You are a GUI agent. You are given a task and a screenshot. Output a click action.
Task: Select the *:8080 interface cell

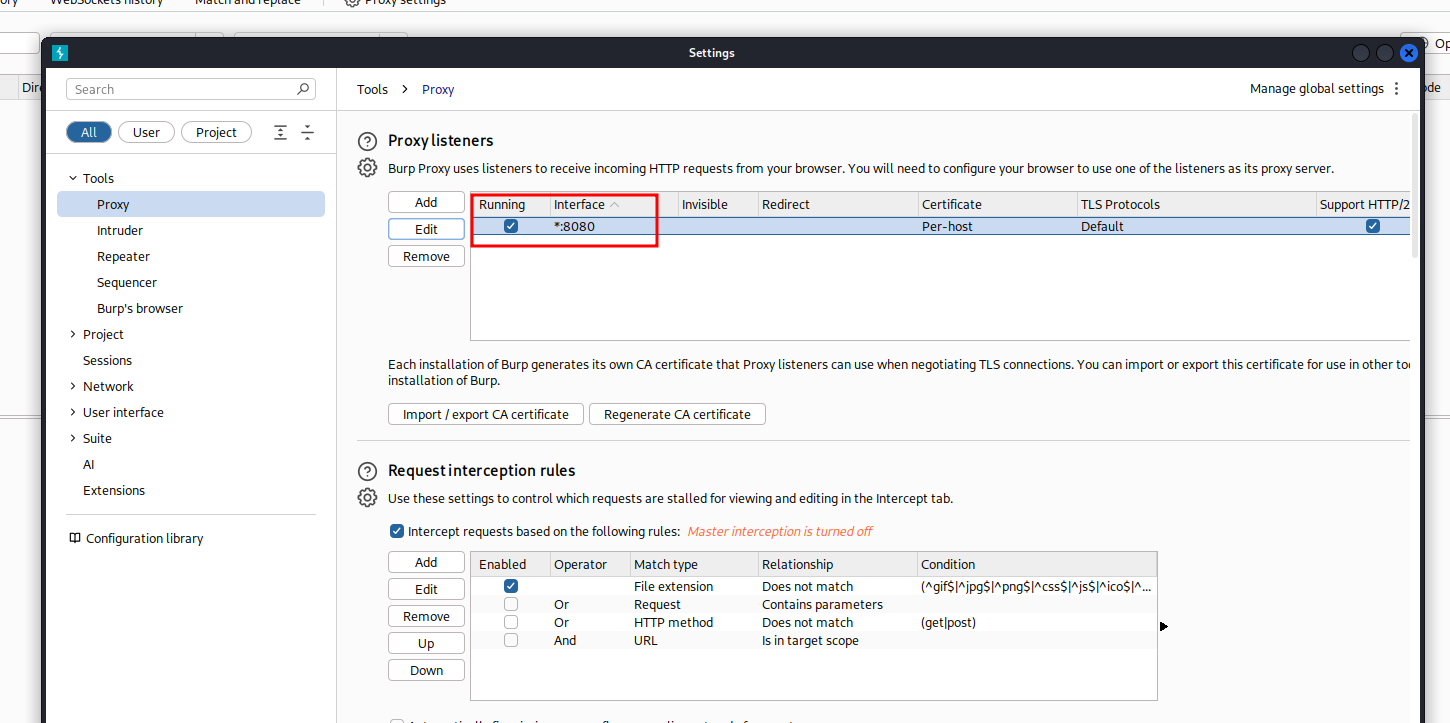(x=614, y=226)
